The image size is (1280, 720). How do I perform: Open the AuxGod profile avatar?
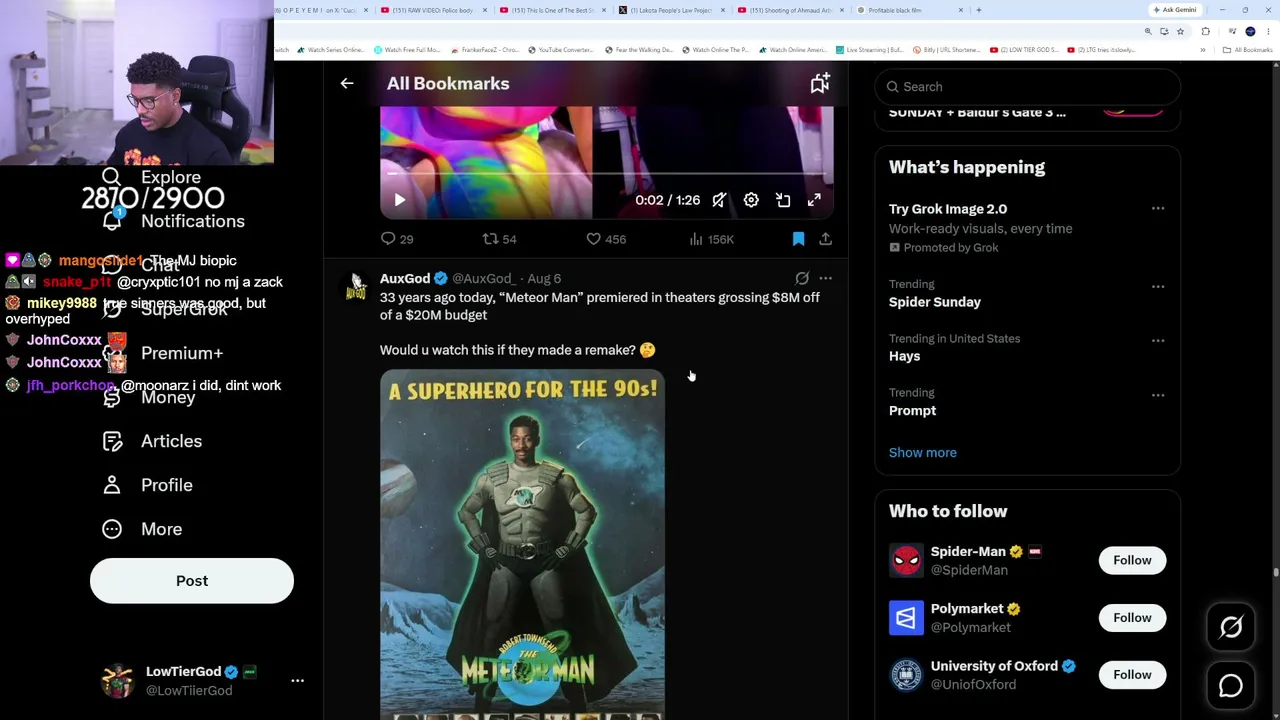point(355,287)
